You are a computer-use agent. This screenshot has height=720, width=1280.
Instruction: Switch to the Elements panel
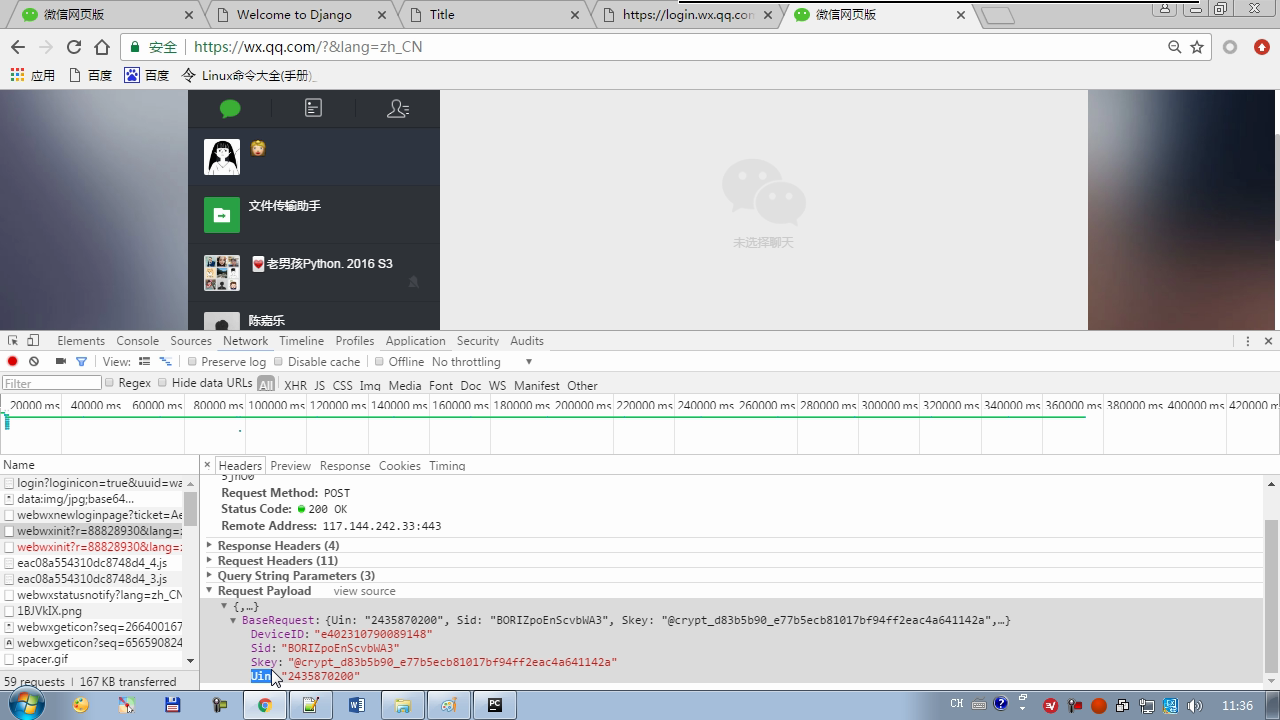81,341
